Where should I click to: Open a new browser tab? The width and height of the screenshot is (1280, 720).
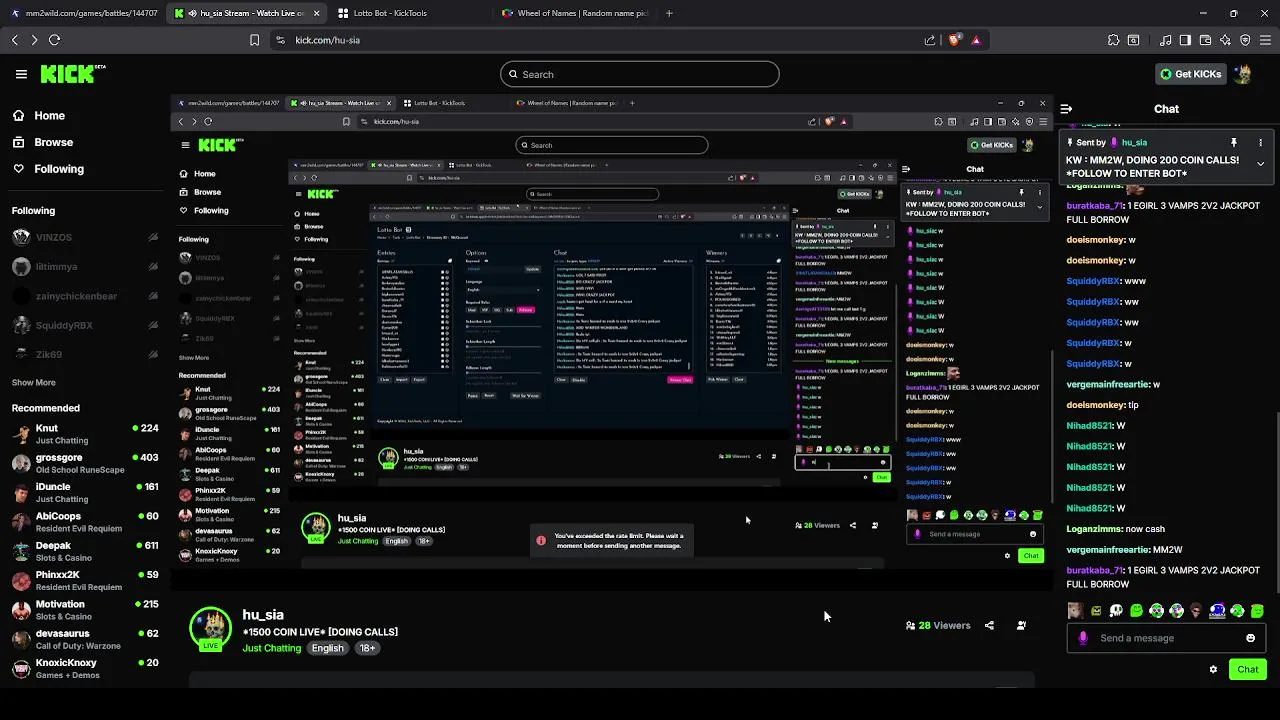tap(669, 13)
